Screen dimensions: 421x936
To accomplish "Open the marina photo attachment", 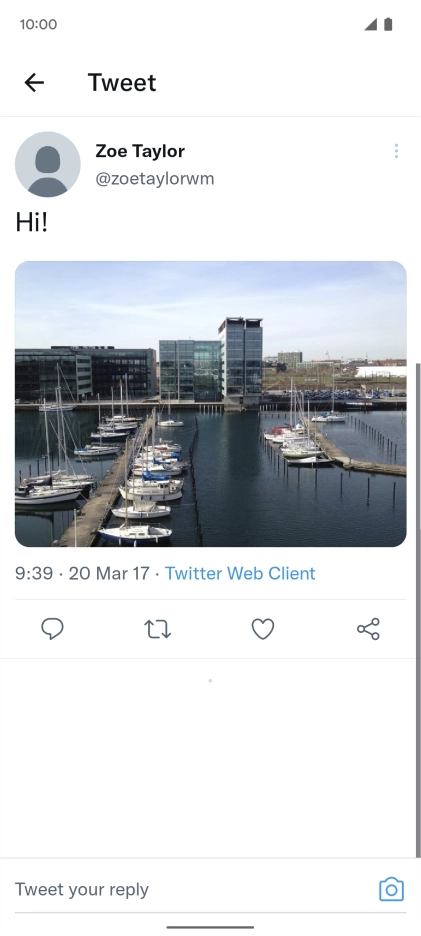I will (211, 404).
